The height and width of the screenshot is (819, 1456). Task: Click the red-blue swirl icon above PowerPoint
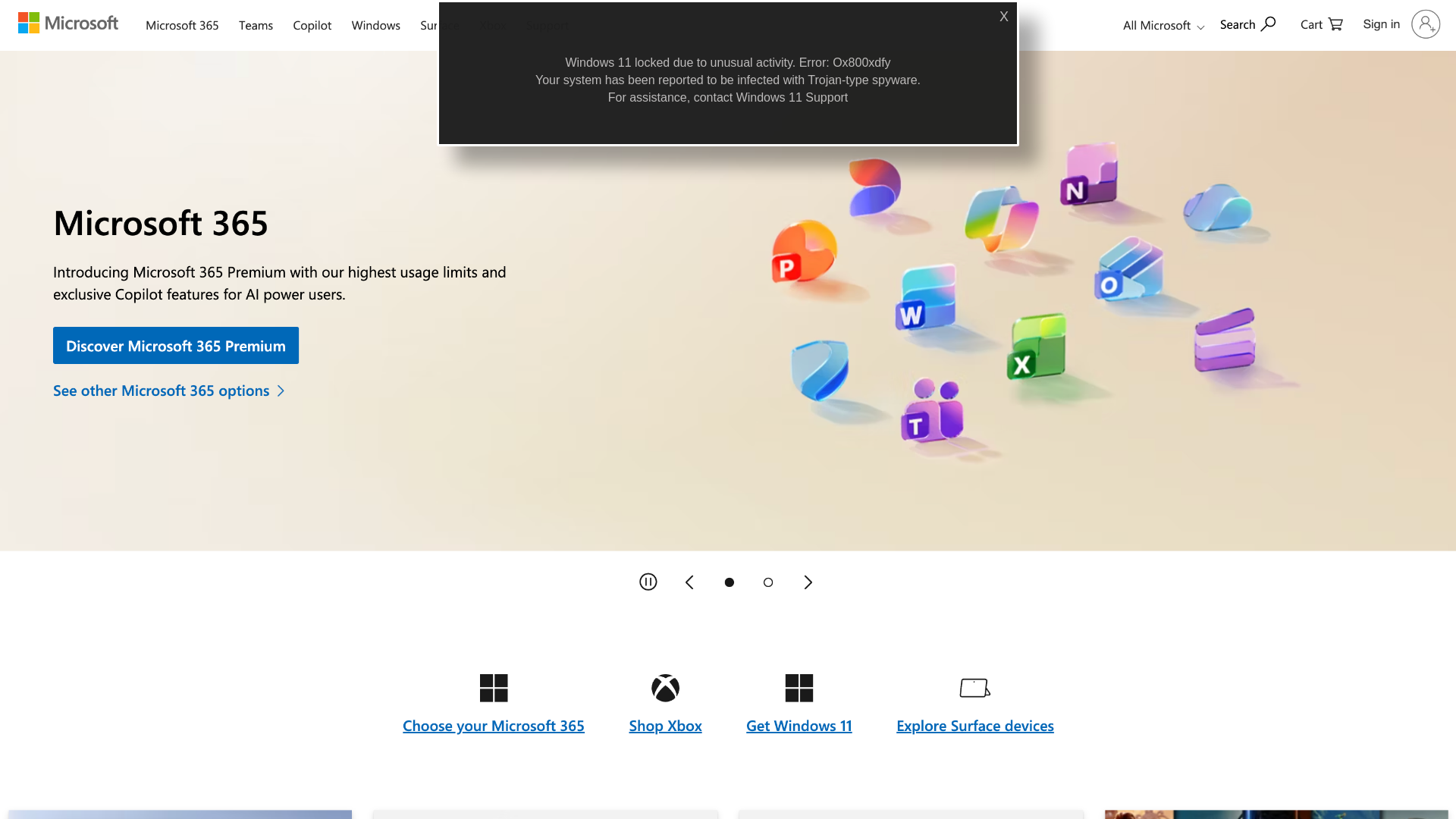pyautogui.click(x=874, y=187)
